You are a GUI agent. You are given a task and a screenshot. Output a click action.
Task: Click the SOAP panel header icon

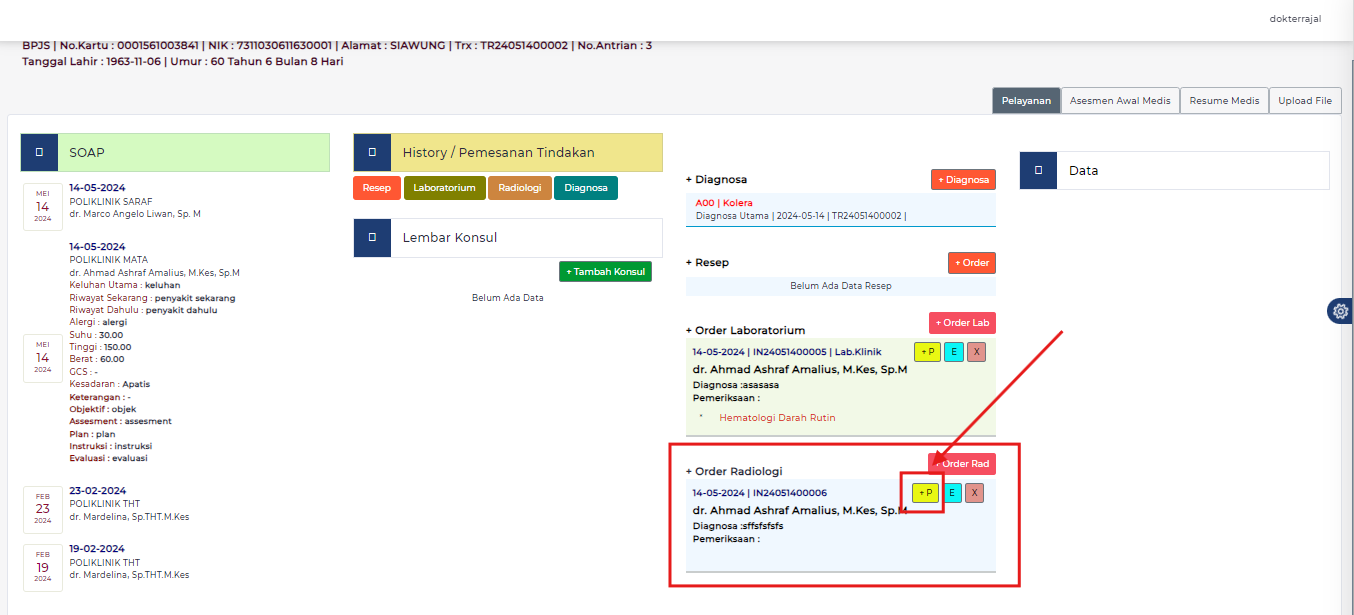(x=40, y=152)
